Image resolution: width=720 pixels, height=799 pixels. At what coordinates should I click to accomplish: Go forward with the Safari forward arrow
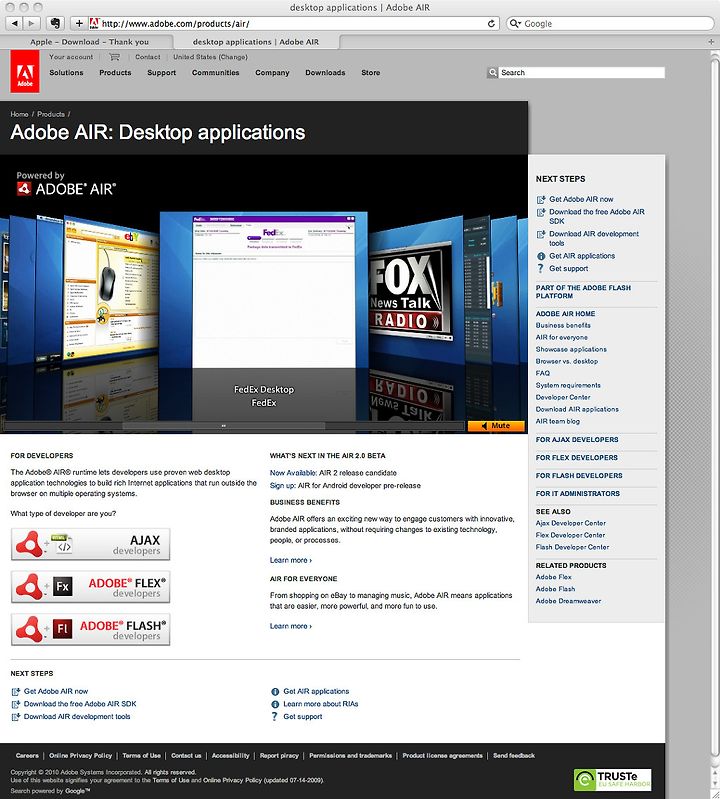[31, 23]
